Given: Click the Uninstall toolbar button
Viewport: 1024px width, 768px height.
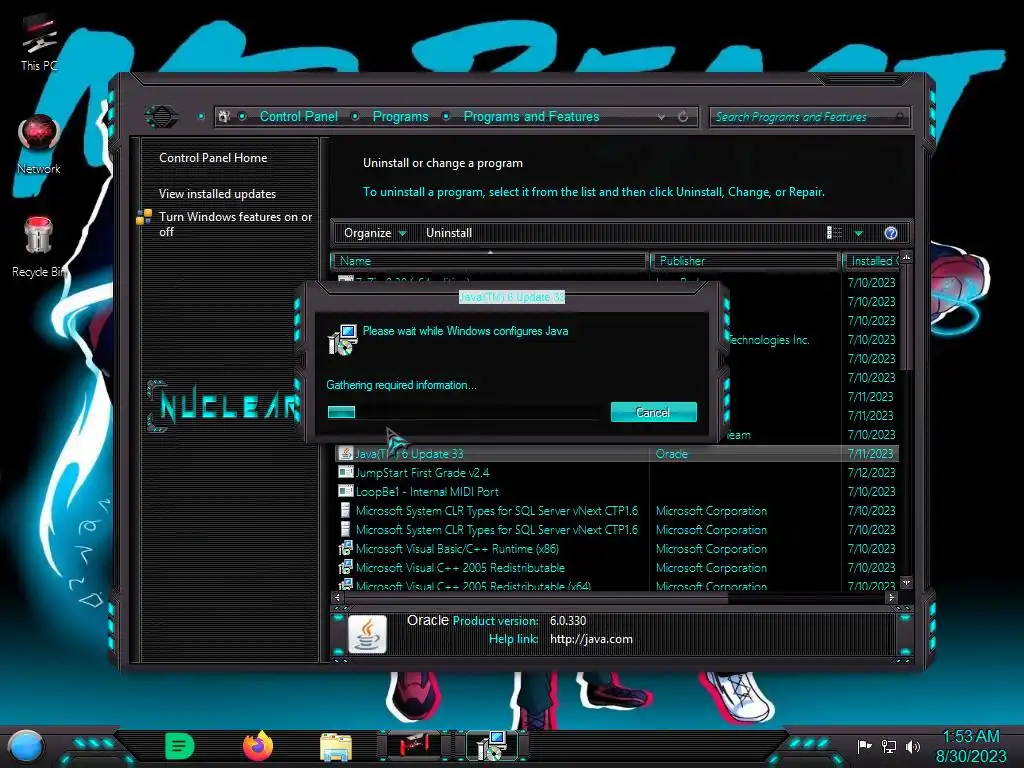Looking at the screenshot, I should point(449,233).
